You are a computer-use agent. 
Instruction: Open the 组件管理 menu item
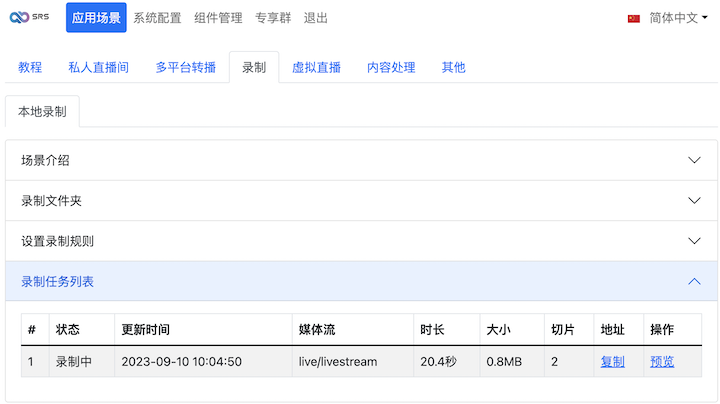tap(218, 18)
